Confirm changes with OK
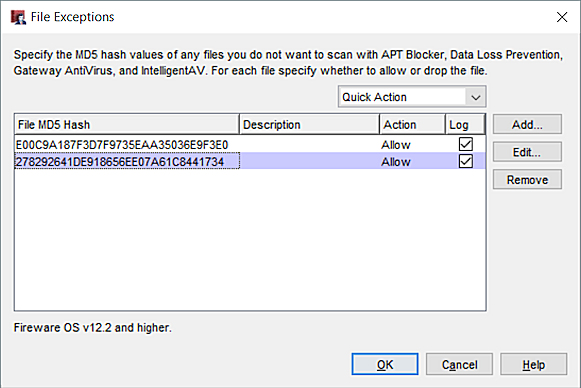This screenshot has width=581, height=388. (x=385, y=365)
